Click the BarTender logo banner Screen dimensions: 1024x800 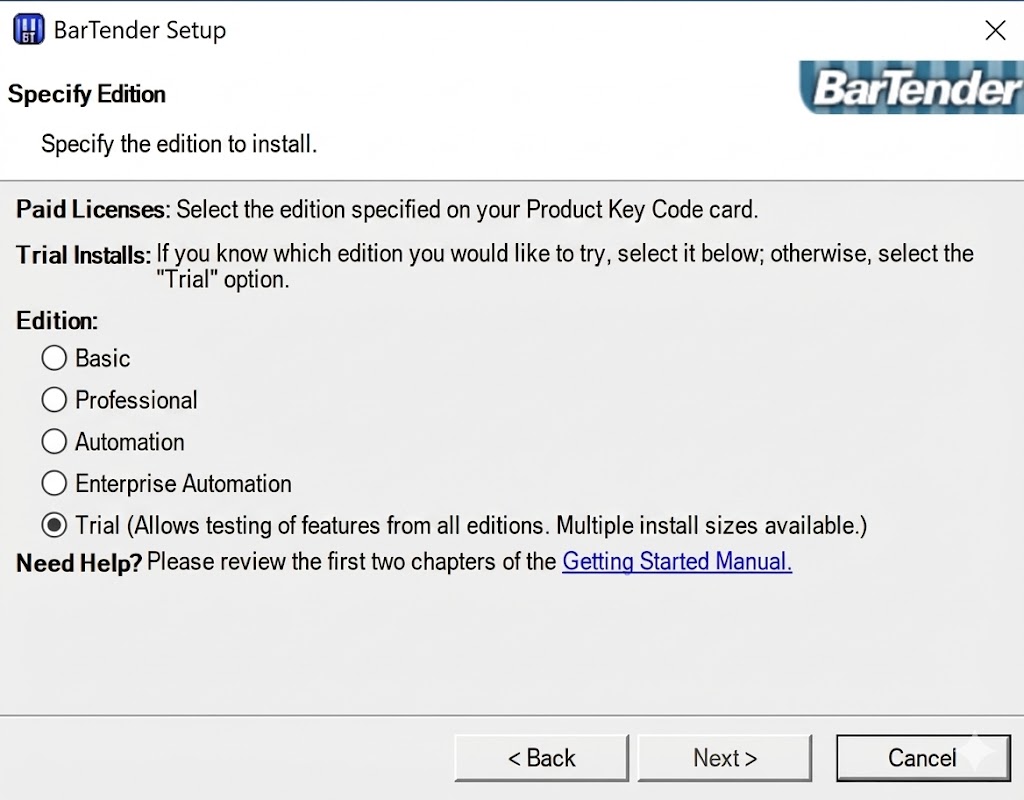click(x=912, y=88)
